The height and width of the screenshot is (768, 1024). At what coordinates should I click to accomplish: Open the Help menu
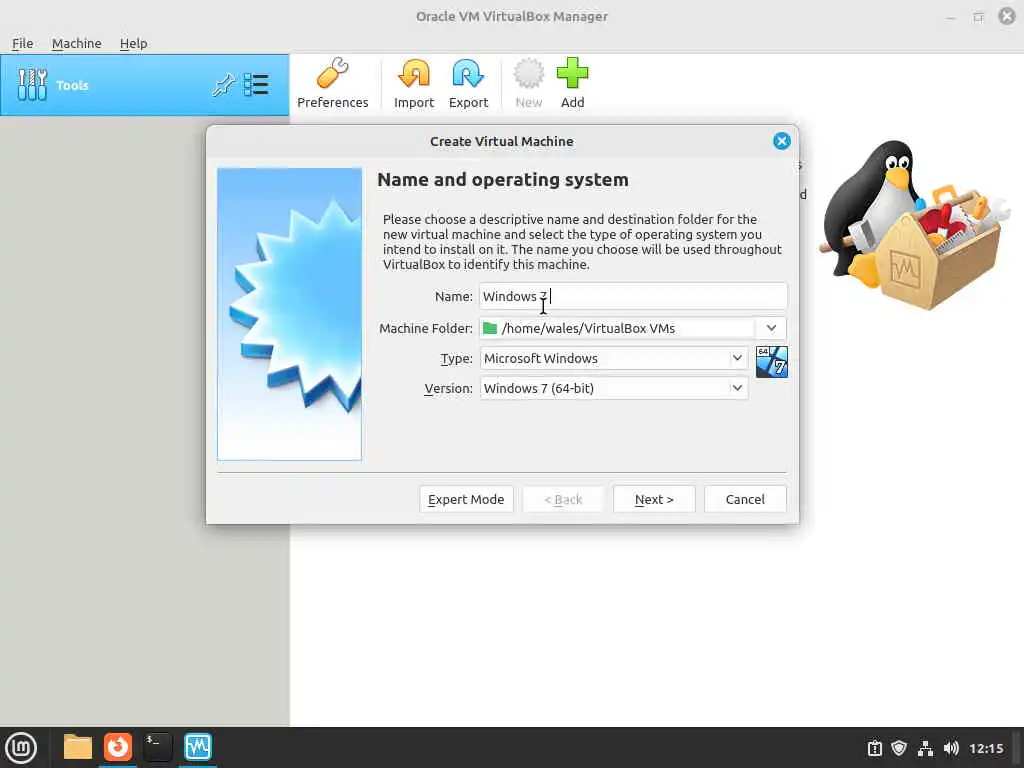[x=133, y=43]
